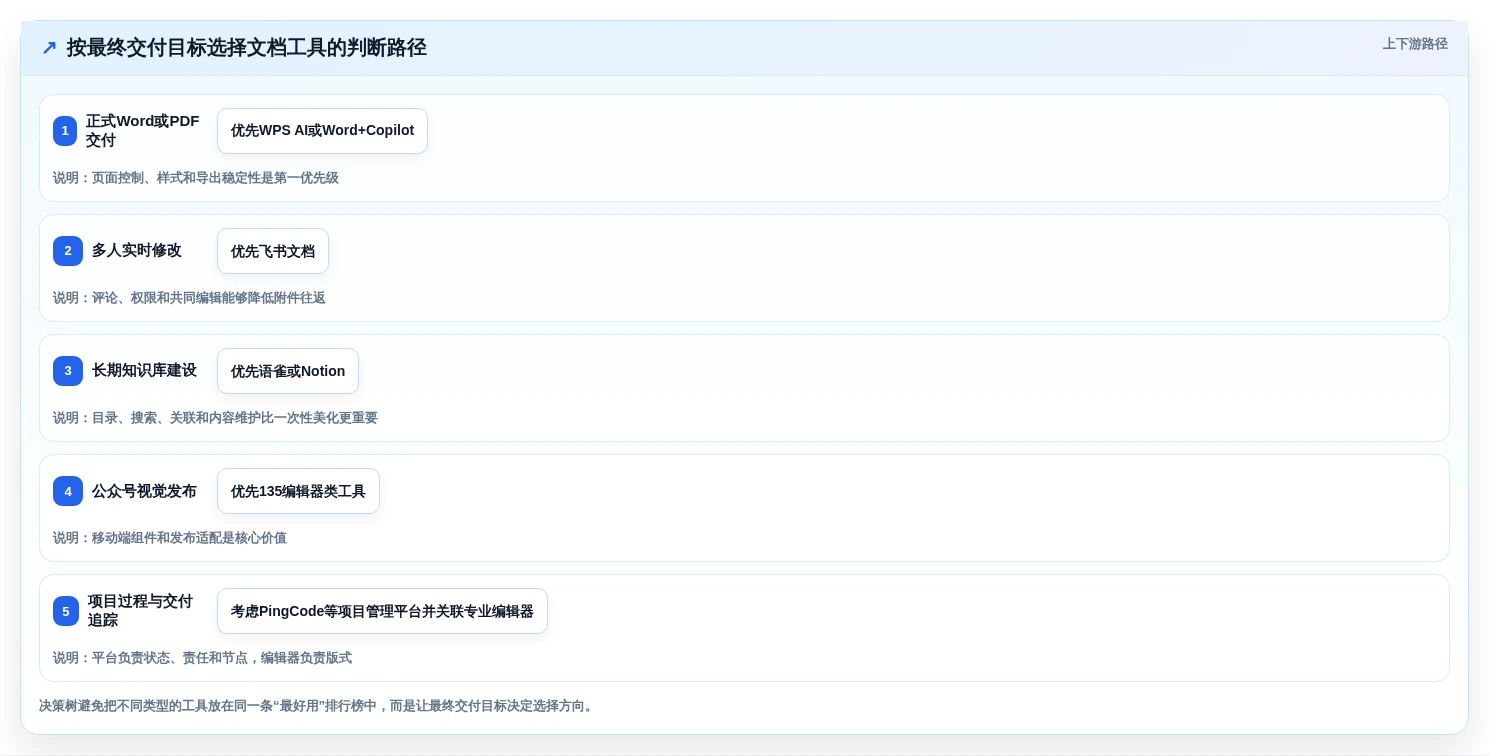Select the 优先飞书文档 option

coord(273,251)
